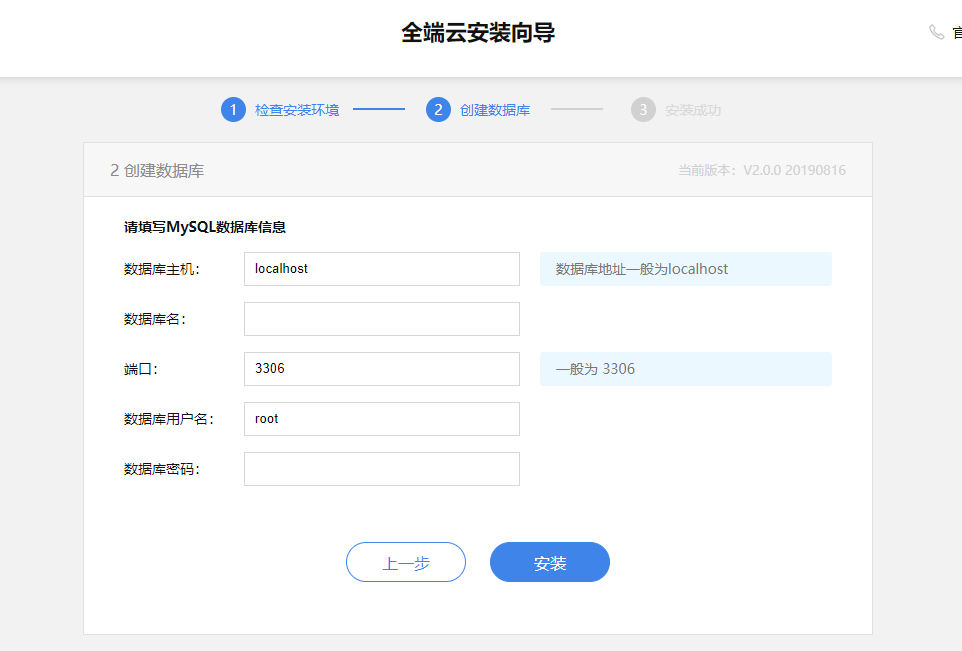Focus the 数据库主机 input with localhost
962x651 pixels.
click(382, 269)
